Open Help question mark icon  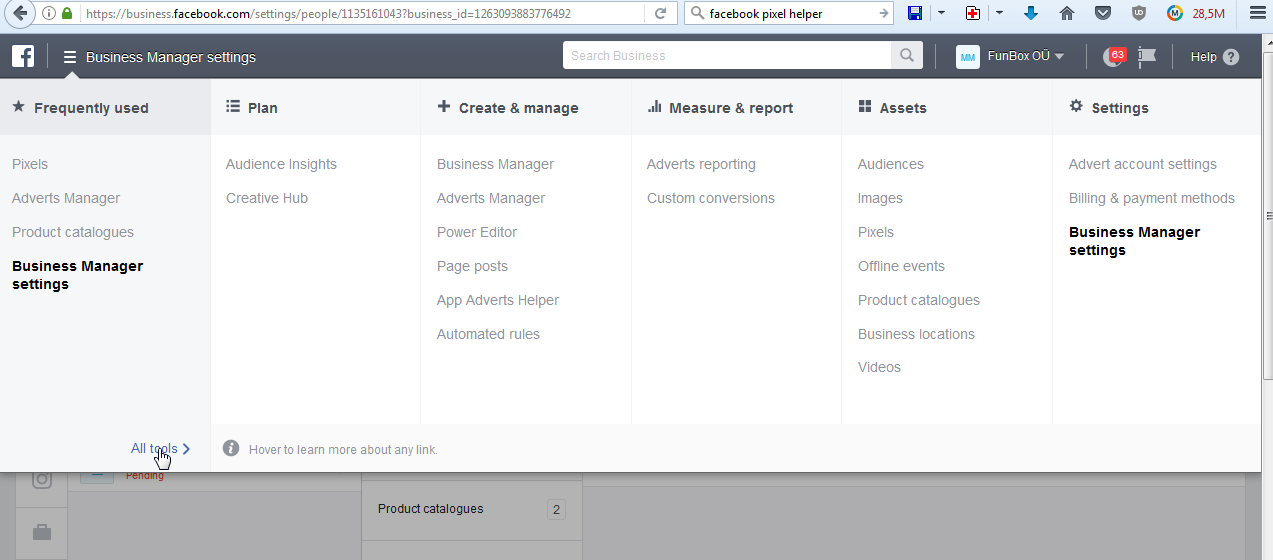click(1230, 57)
